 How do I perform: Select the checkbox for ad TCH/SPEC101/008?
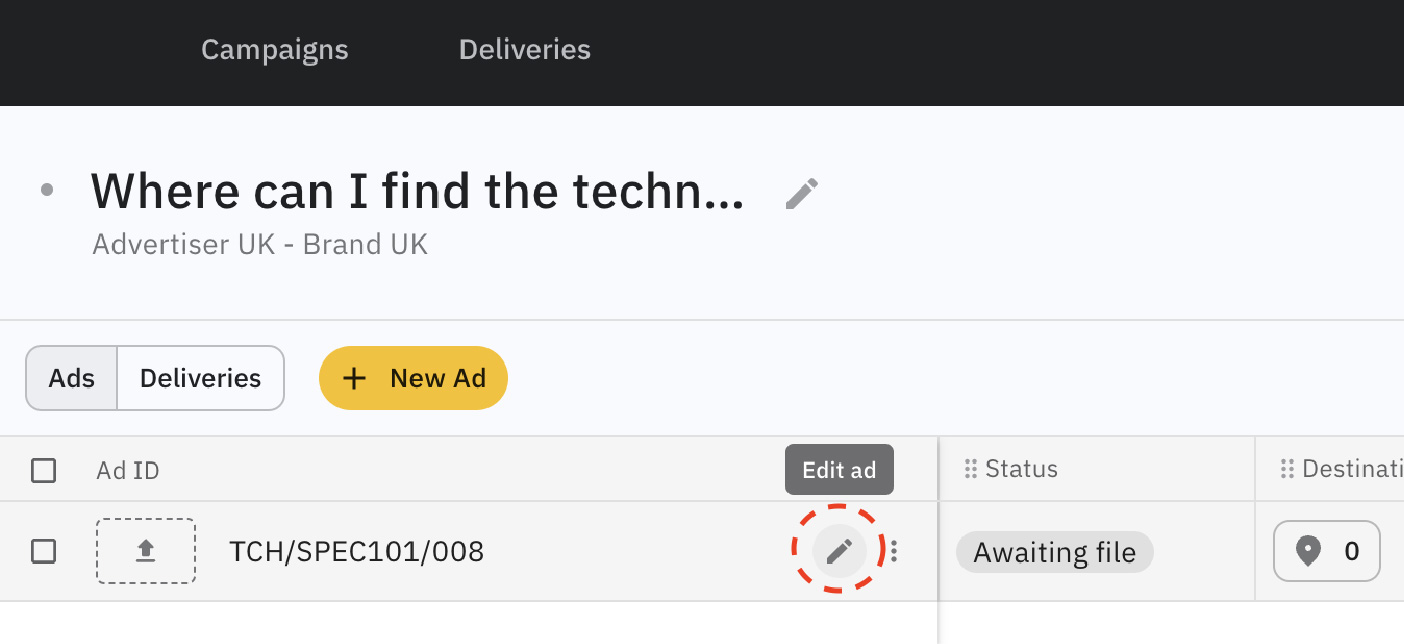(x=44, y=551)
